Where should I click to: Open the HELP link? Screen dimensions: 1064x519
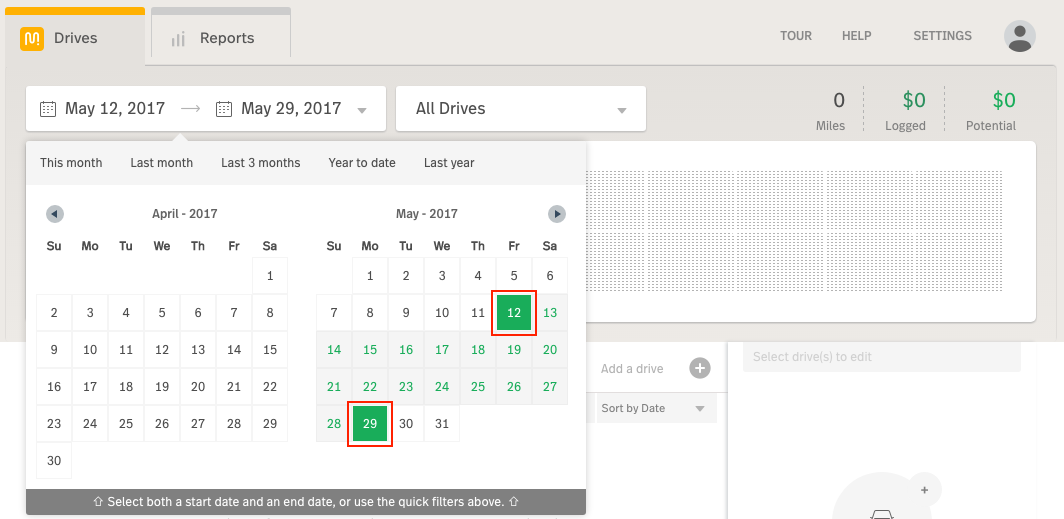(x=856, y=36)
